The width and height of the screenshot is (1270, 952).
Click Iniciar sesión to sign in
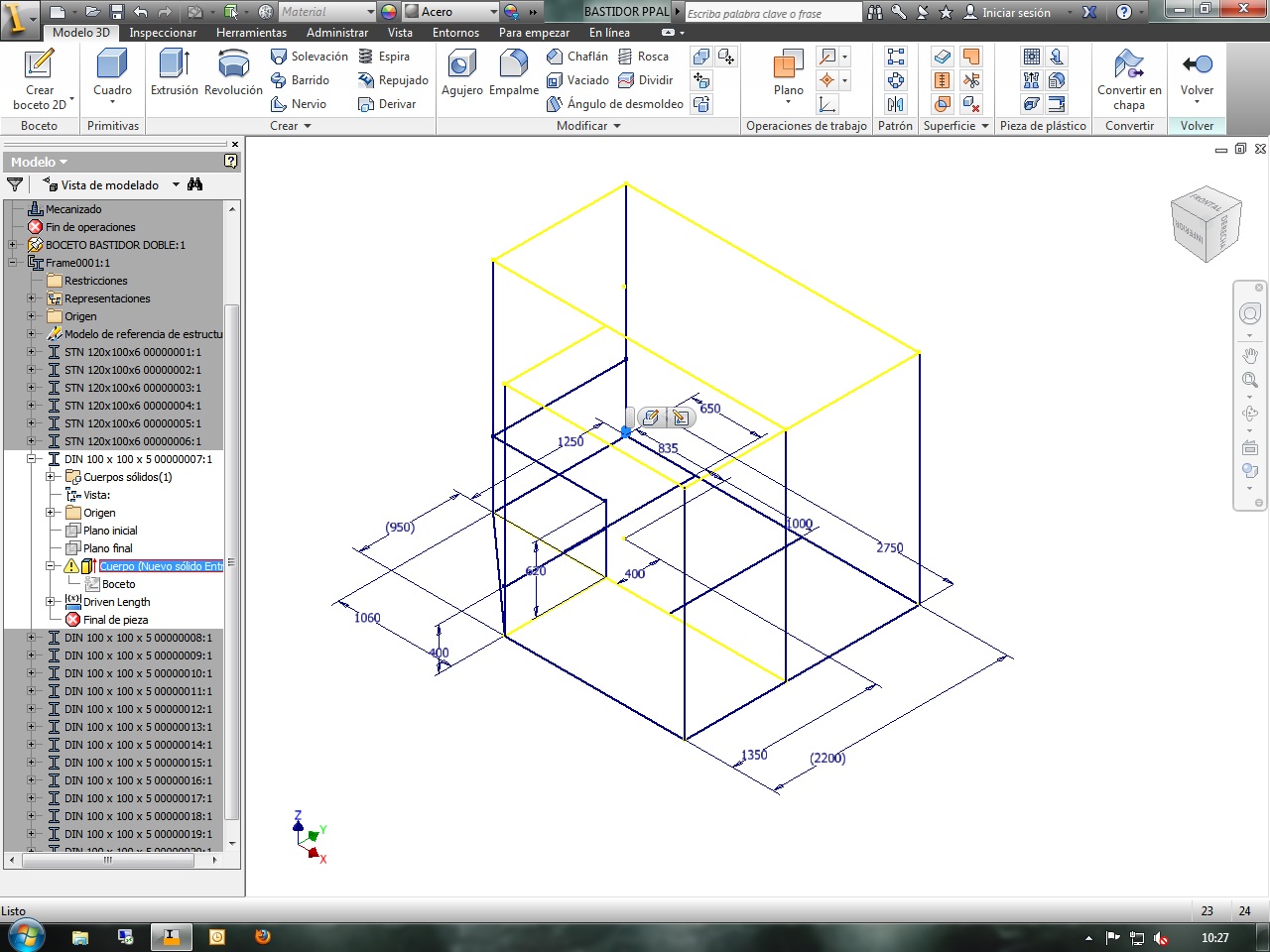pos(1007,12)
